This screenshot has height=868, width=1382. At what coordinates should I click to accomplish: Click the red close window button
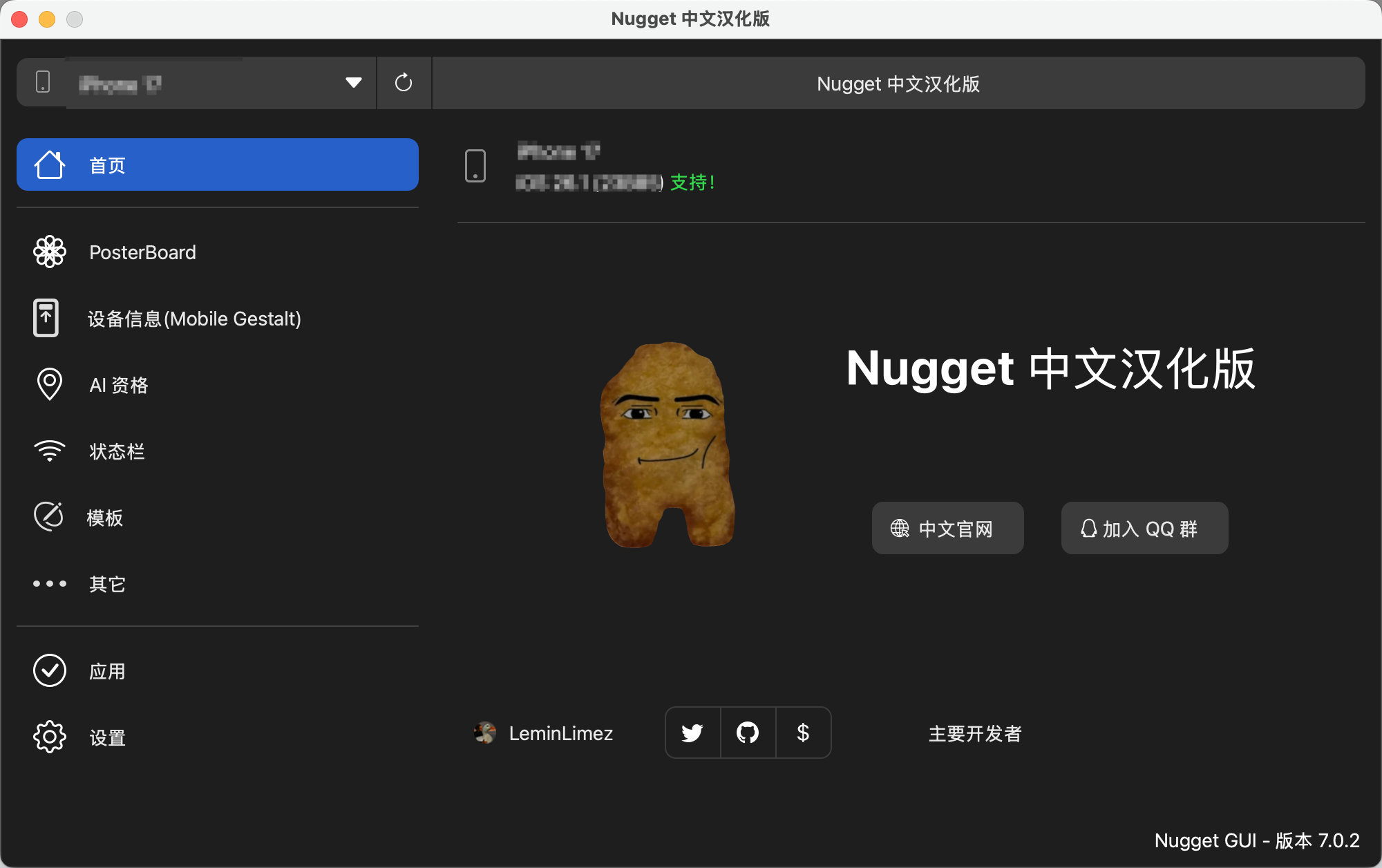[19, 19]
